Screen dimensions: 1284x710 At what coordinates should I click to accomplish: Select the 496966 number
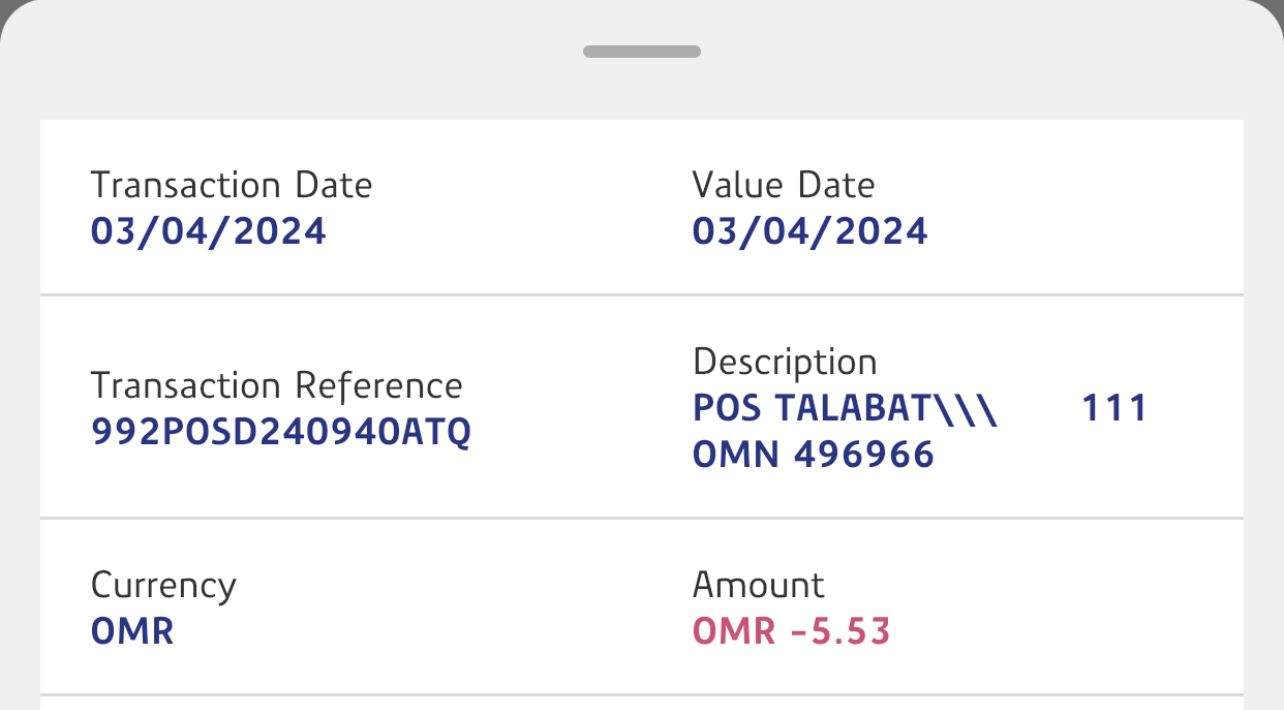(864, 455)
